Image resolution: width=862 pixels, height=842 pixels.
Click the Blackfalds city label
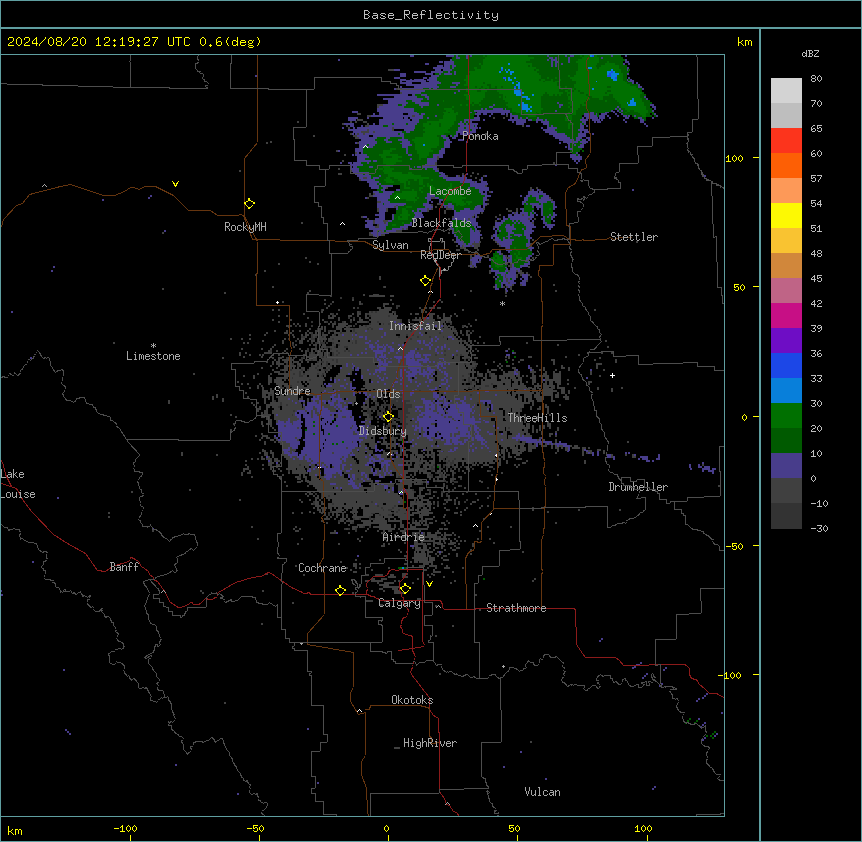tap(441, 223)
